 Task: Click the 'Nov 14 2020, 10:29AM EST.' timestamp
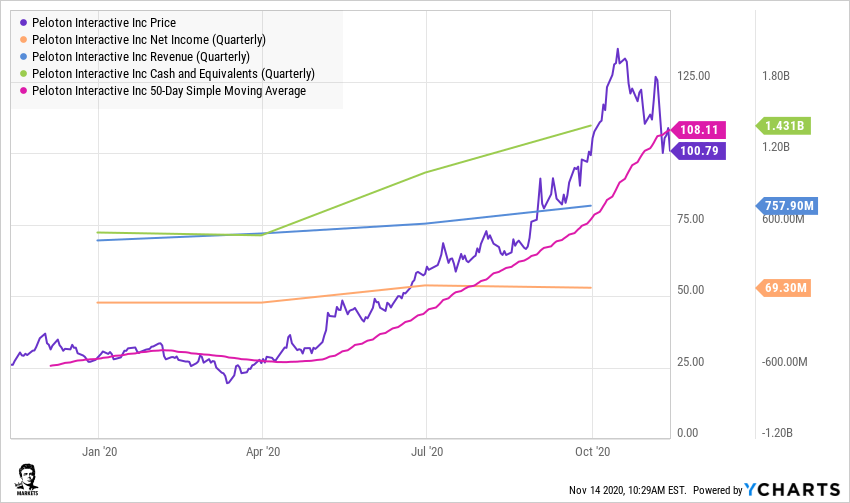point(628,490)
